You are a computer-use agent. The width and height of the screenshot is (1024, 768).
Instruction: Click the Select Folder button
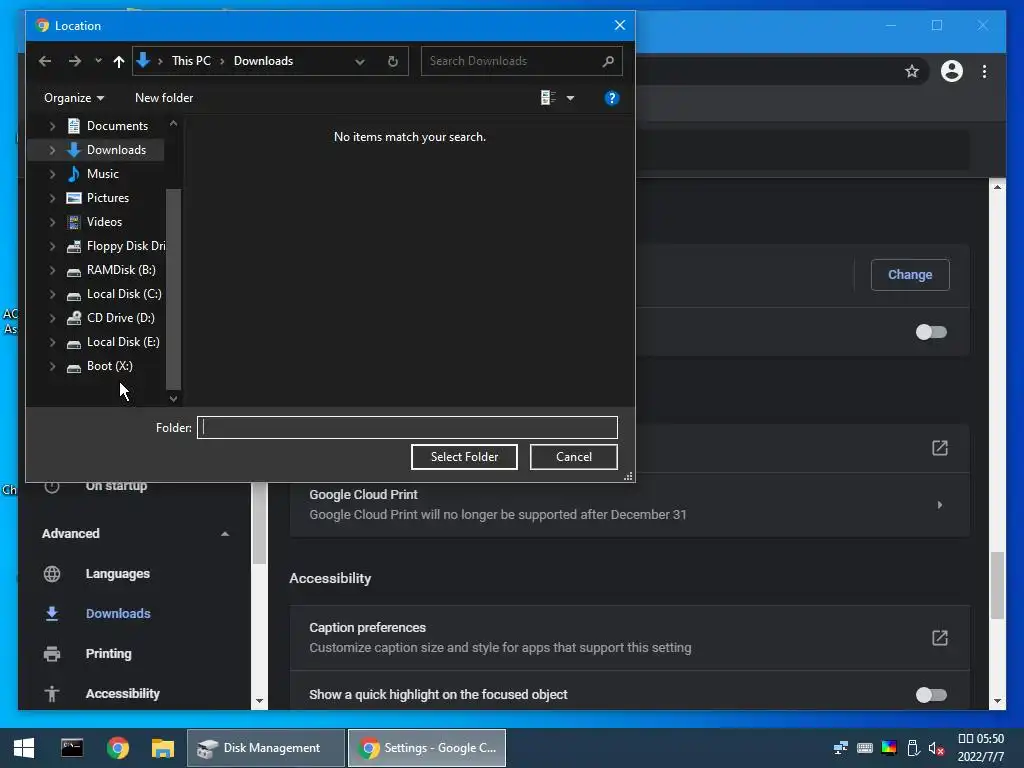[x=464, y=457]
